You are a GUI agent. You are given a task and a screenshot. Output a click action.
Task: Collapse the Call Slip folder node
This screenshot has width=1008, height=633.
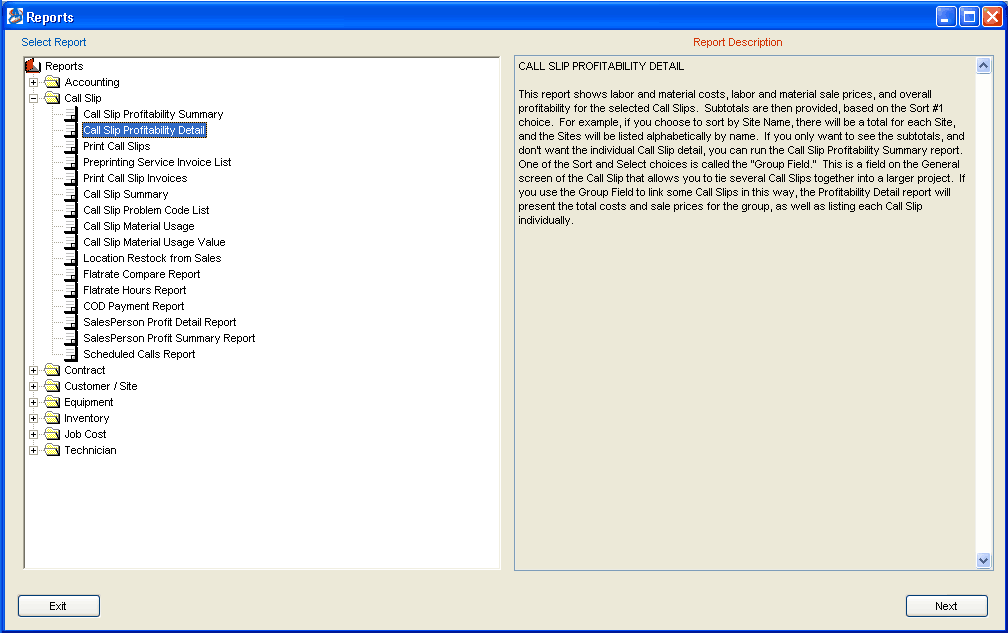click(33, 98)
